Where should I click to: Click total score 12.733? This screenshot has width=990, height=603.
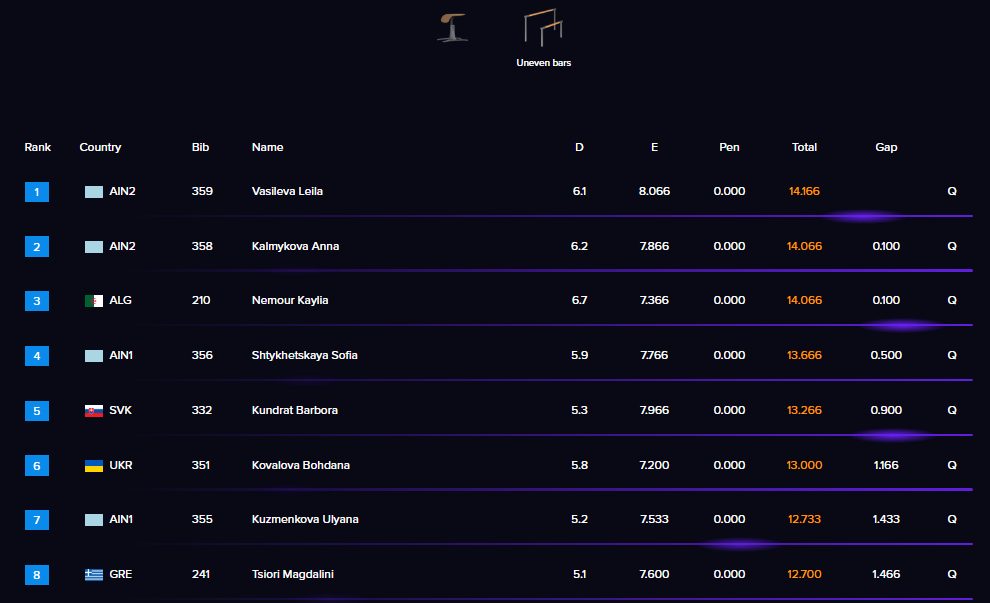pos(804,520)
